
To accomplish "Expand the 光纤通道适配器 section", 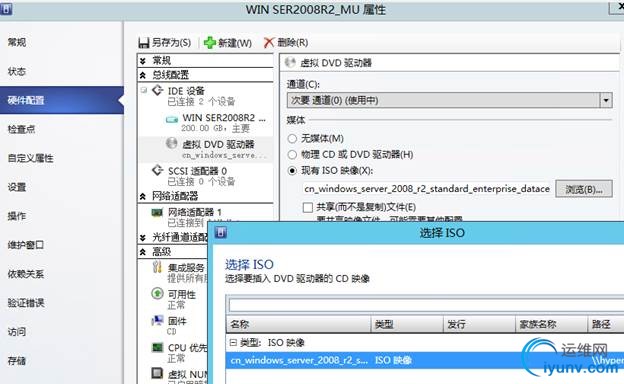I will [x=143, y=238].
